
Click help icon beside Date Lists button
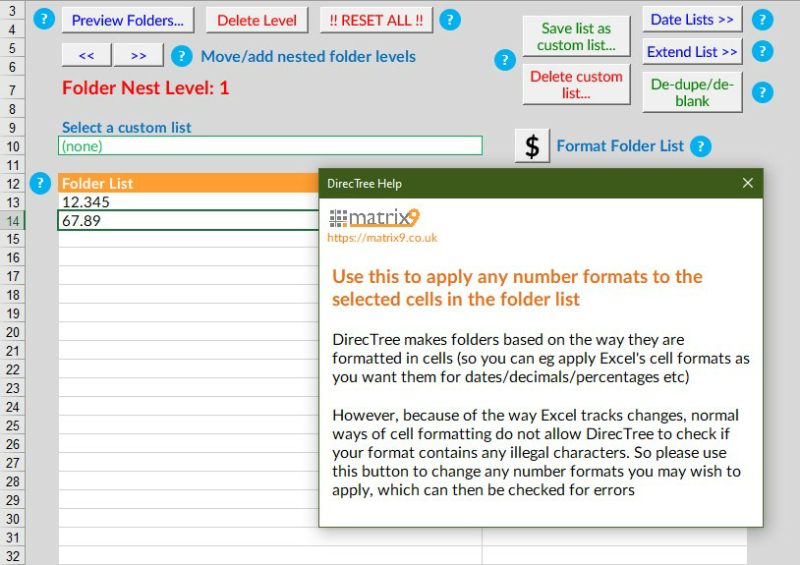pos(762,20)
